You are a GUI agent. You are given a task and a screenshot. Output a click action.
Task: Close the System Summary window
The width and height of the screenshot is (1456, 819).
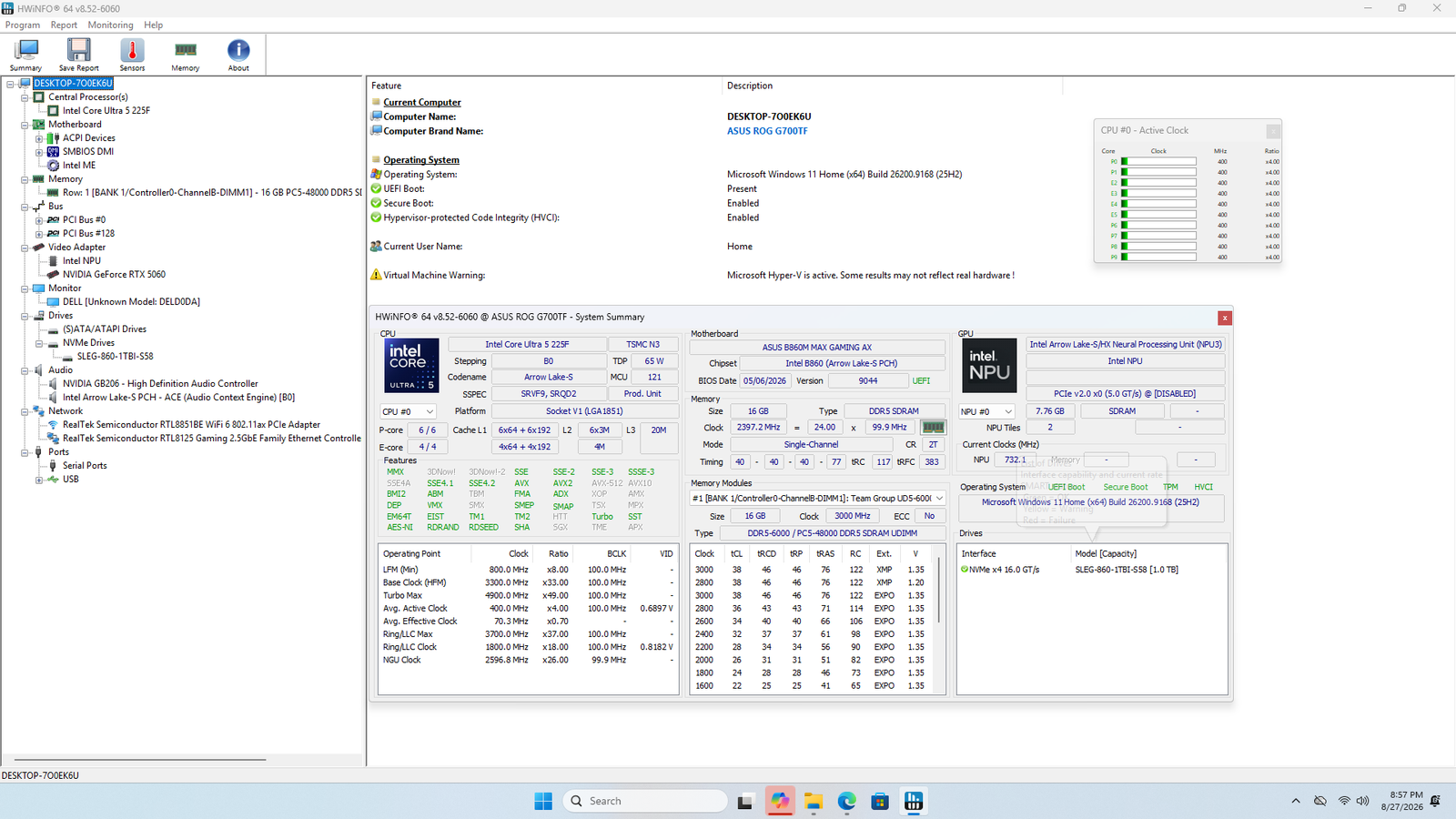click(1225, 318)
